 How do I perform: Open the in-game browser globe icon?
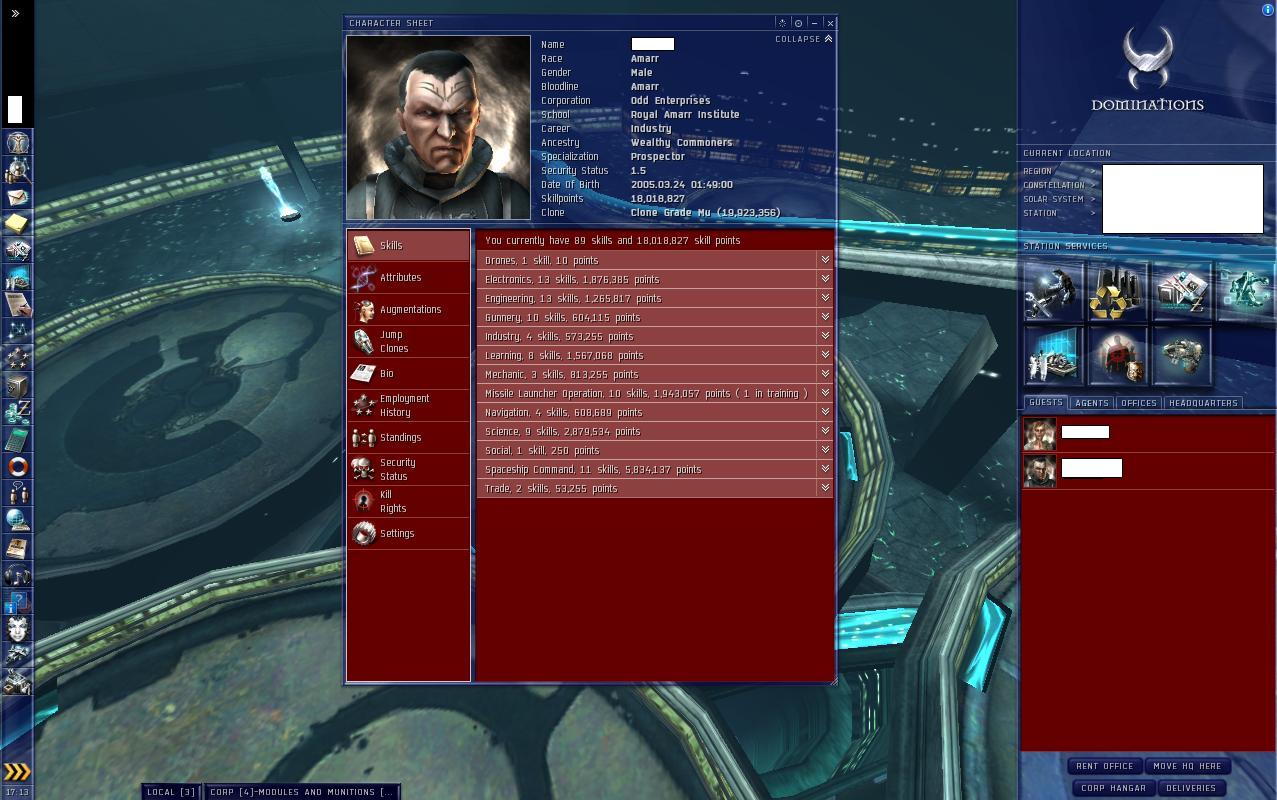coord(17,520)
